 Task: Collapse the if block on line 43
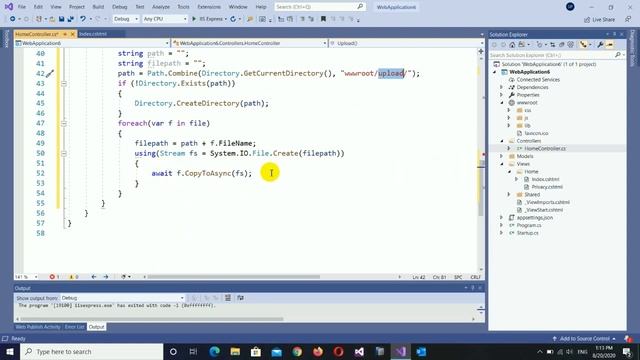click(x=64, y=83)
